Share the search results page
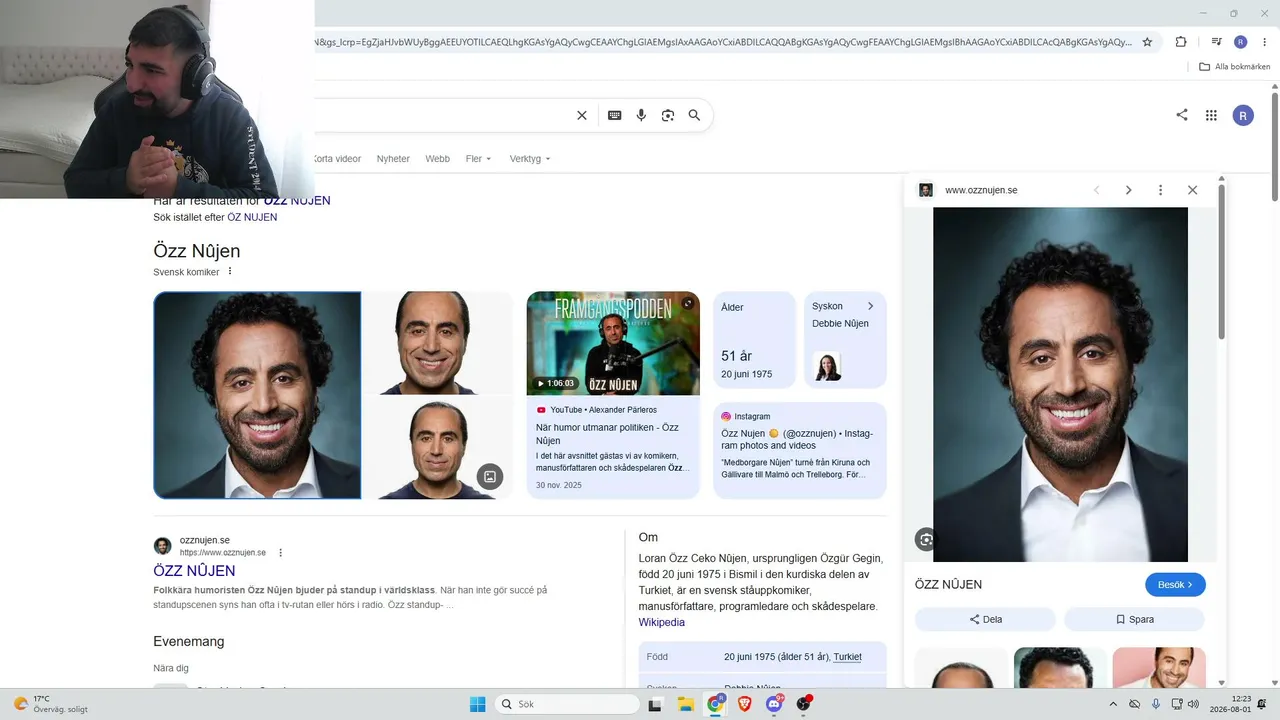 (x=1182, y=115)
